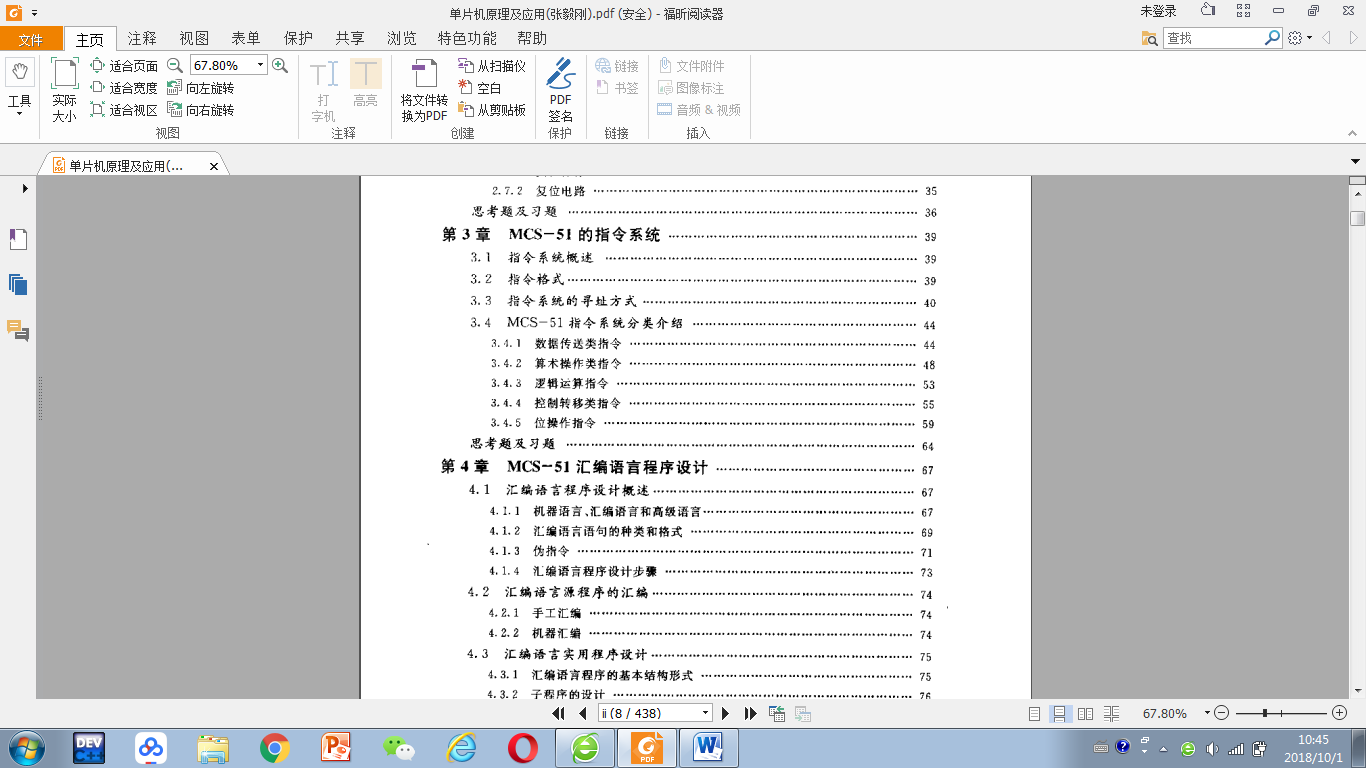The image size is (1366, 768).
Task: Open the page number dropdown
Action: click(705, 713)
